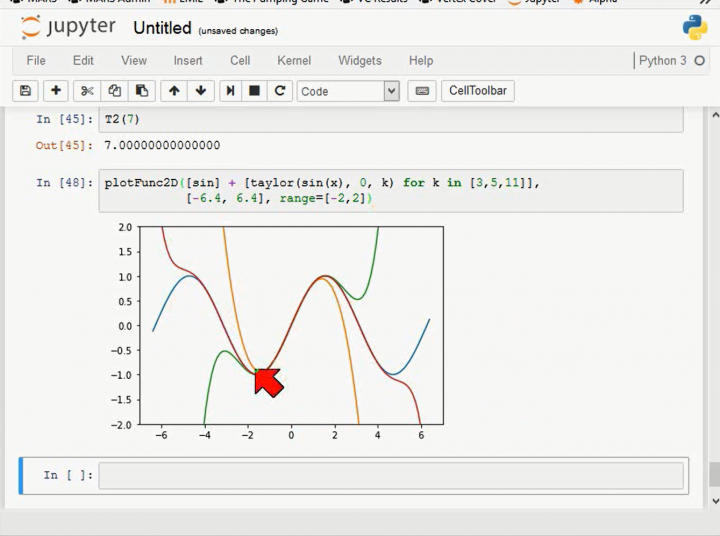
Task: Interrupt the kernel with the stop icon
Action: (254, 91)
